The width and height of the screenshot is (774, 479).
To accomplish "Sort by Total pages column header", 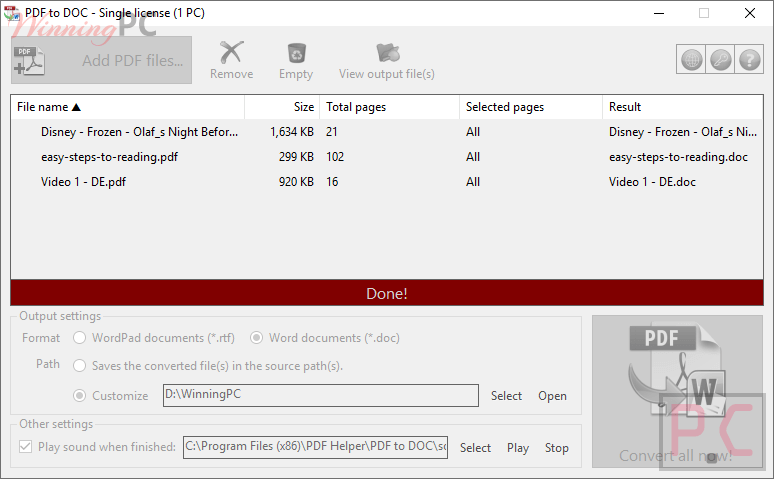I will (389, 107).
